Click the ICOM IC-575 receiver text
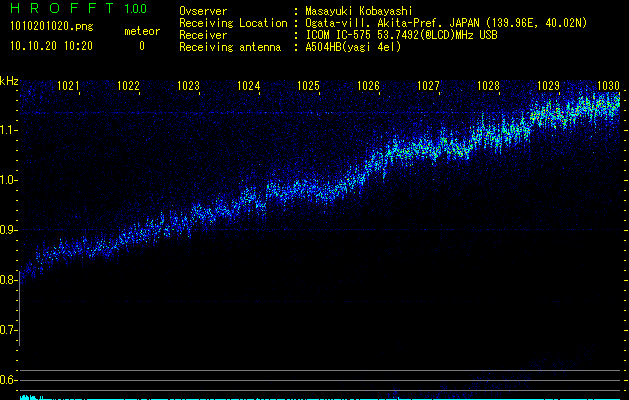629x400 pixels. click(402, 35)
